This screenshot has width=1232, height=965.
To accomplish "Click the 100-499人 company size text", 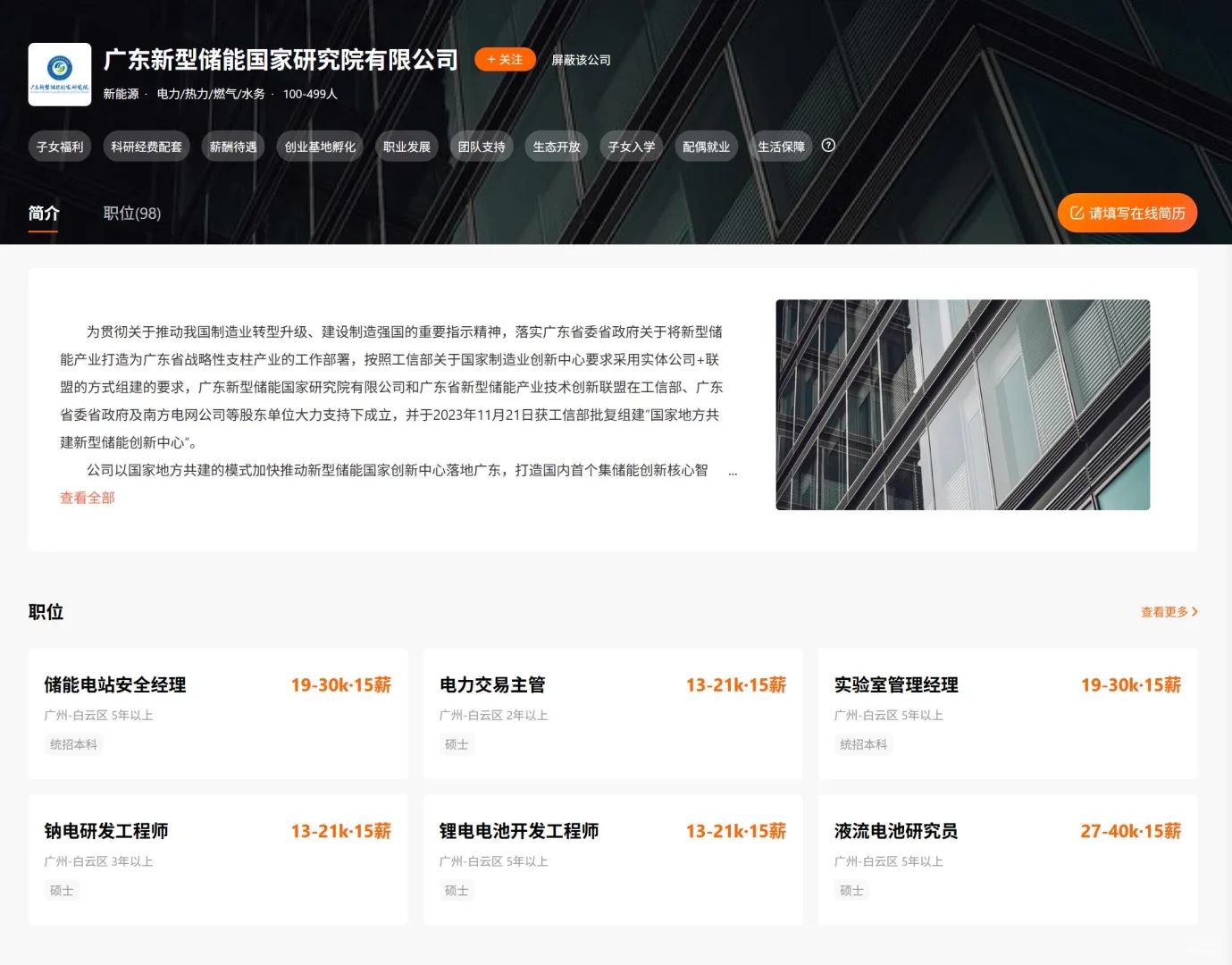I will [310, 94].
